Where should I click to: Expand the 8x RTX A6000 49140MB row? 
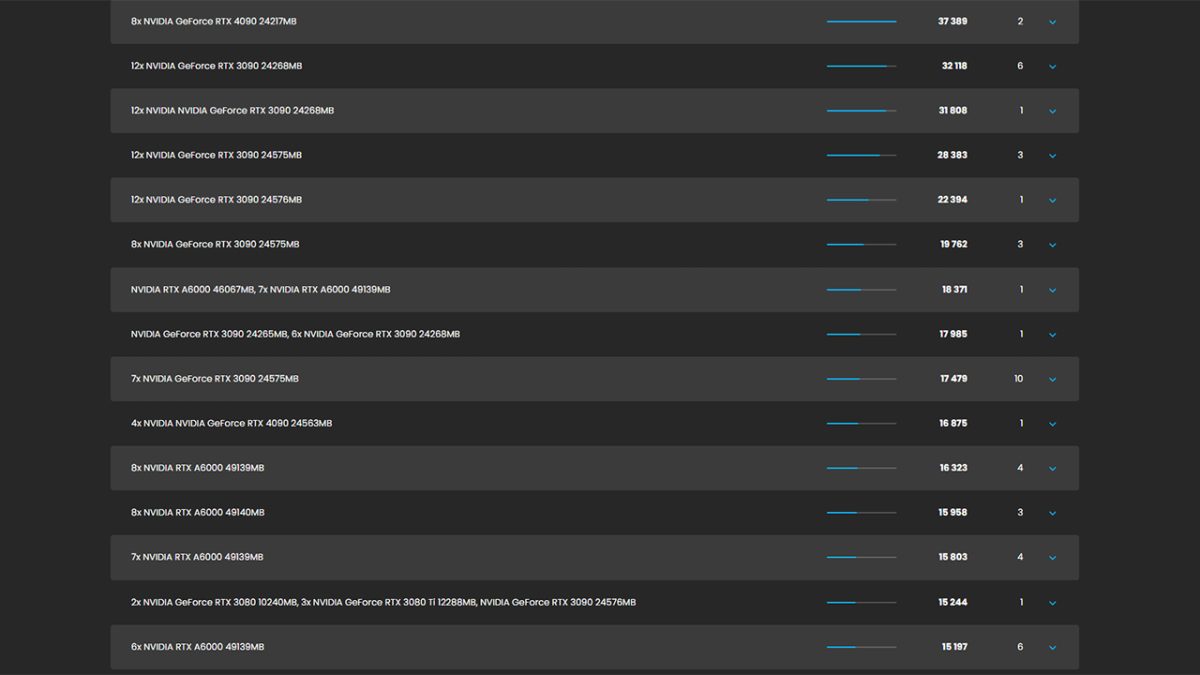pos(1052,513)
